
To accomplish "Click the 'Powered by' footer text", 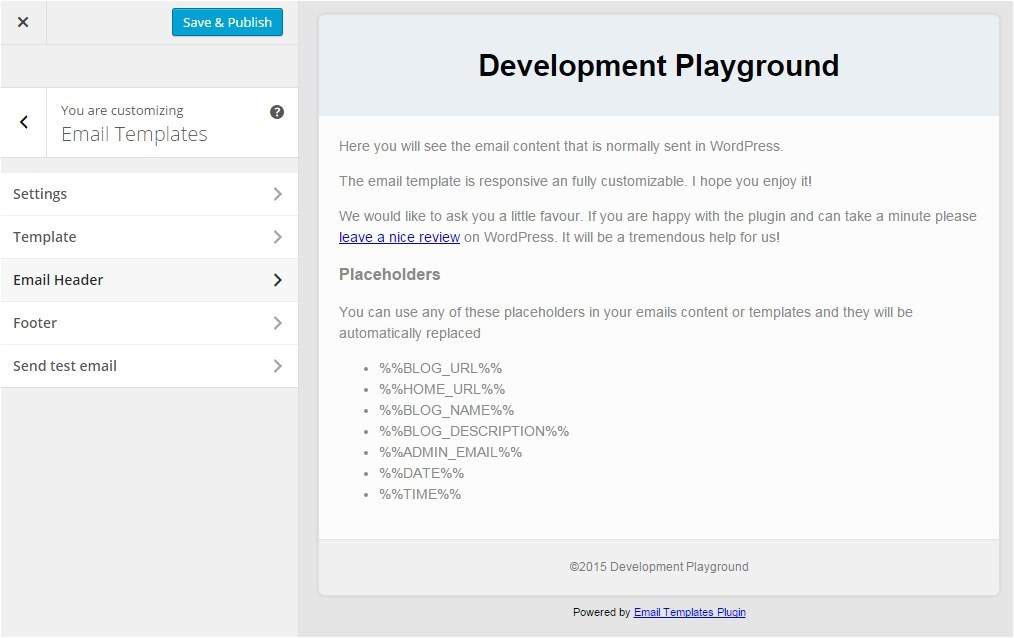I will [x=601, y=612].
